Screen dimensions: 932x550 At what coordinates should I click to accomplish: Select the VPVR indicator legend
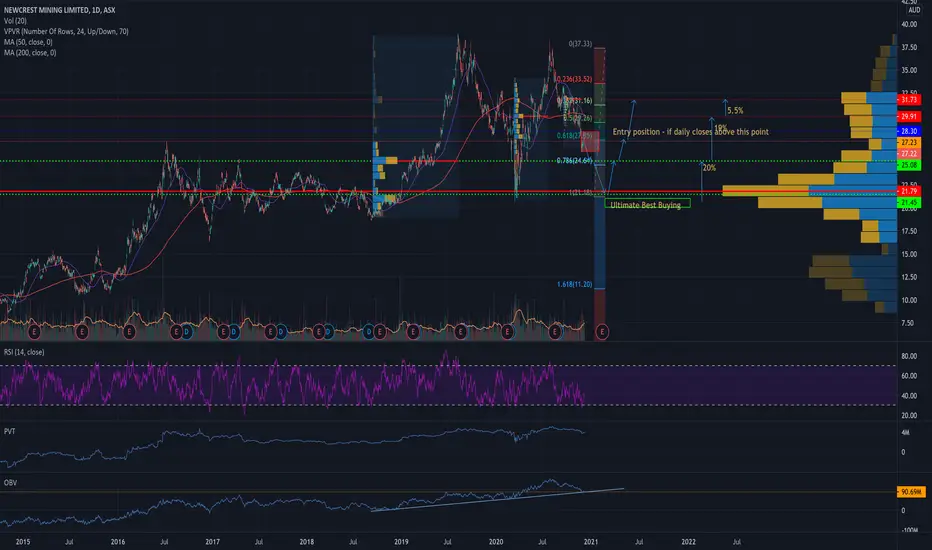66,32
